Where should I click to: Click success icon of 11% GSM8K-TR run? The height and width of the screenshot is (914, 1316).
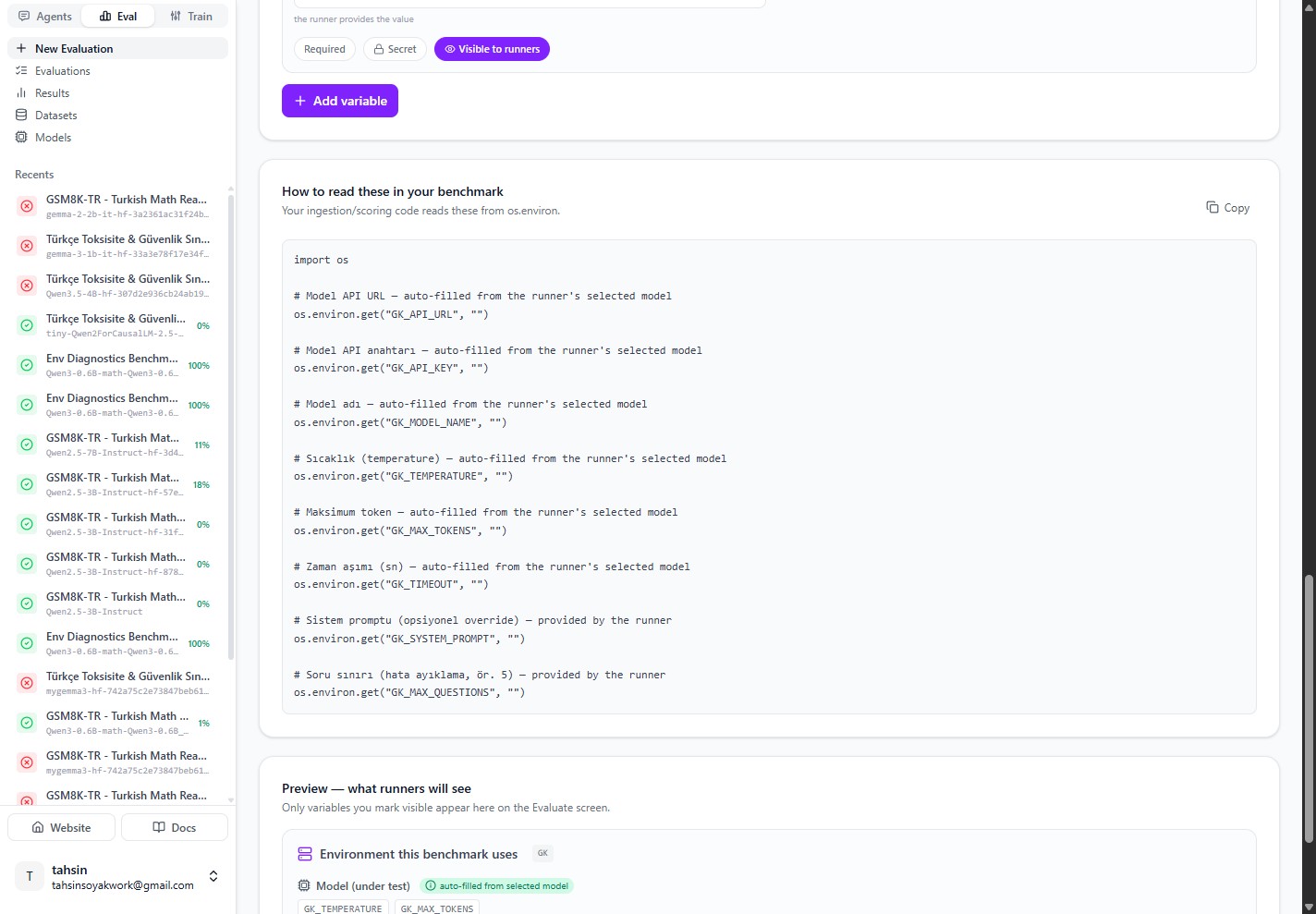click(27, 445)
